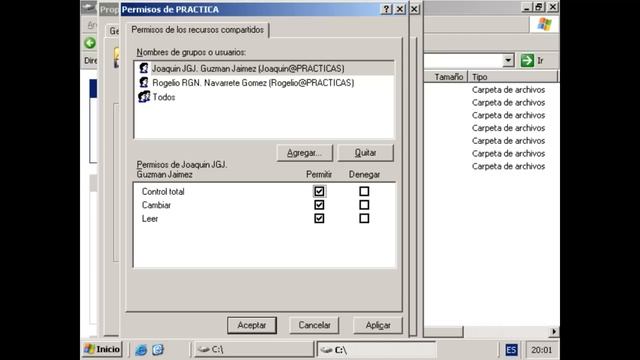Click the Quitar button

[x=365, y=153]
